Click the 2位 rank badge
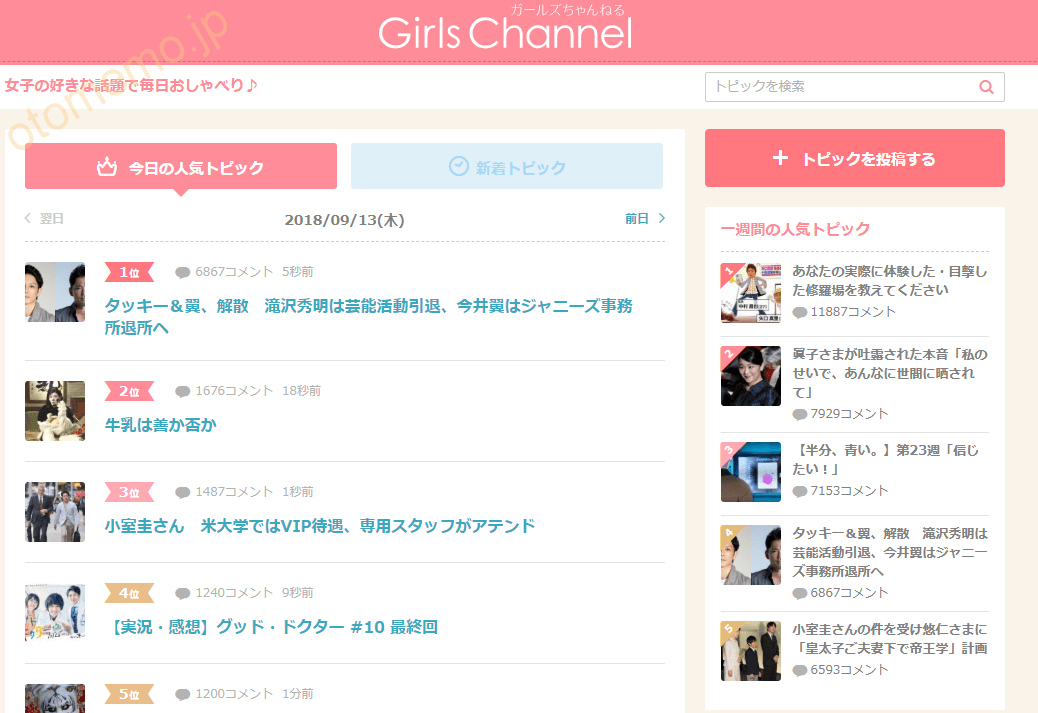This screenshot has width=1038, height=713. click(x=129, y=391)
